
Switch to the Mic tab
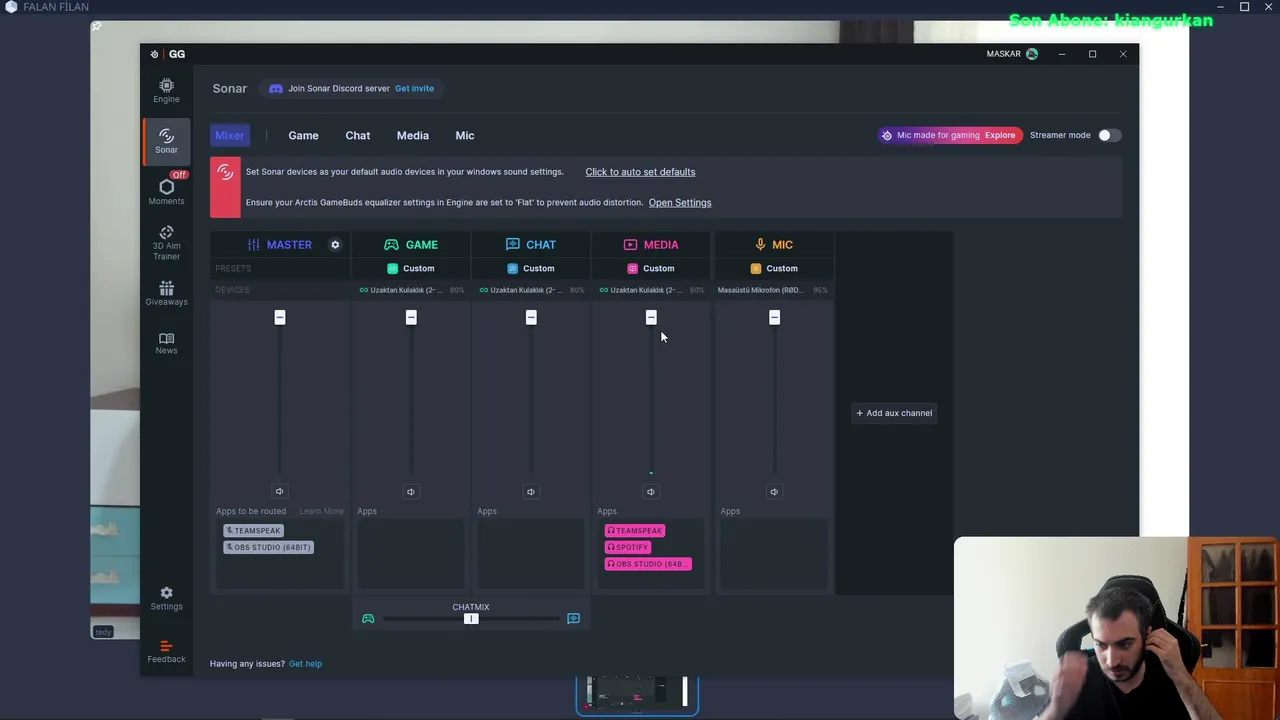pyautogui.click(x=465, y=135)
